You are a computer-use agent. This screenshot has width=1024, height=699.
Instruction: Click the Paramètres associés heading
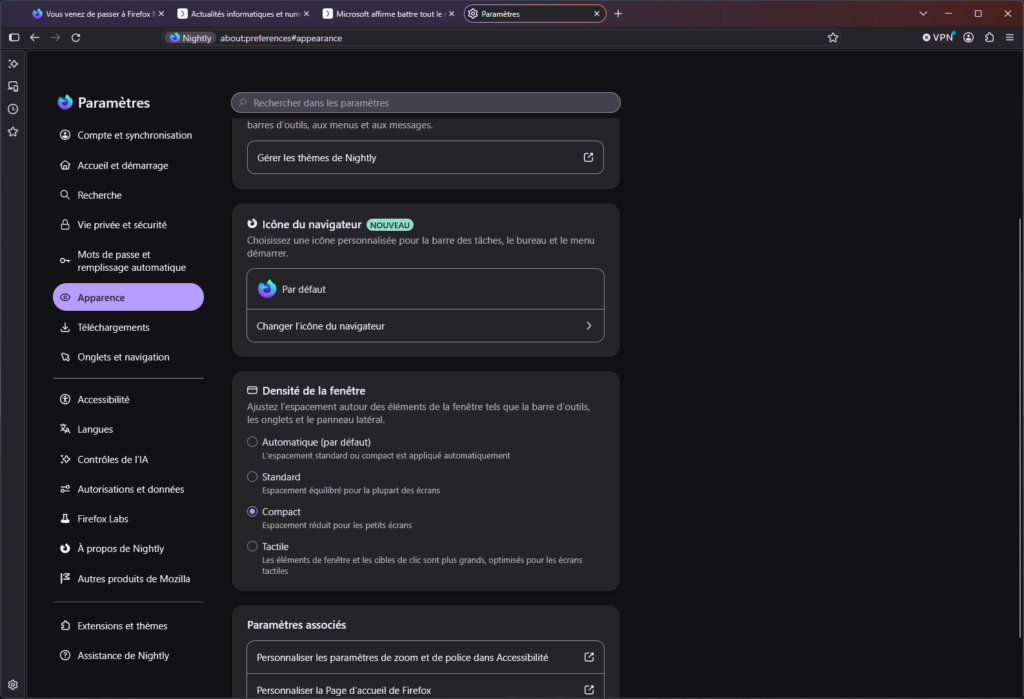296,625
